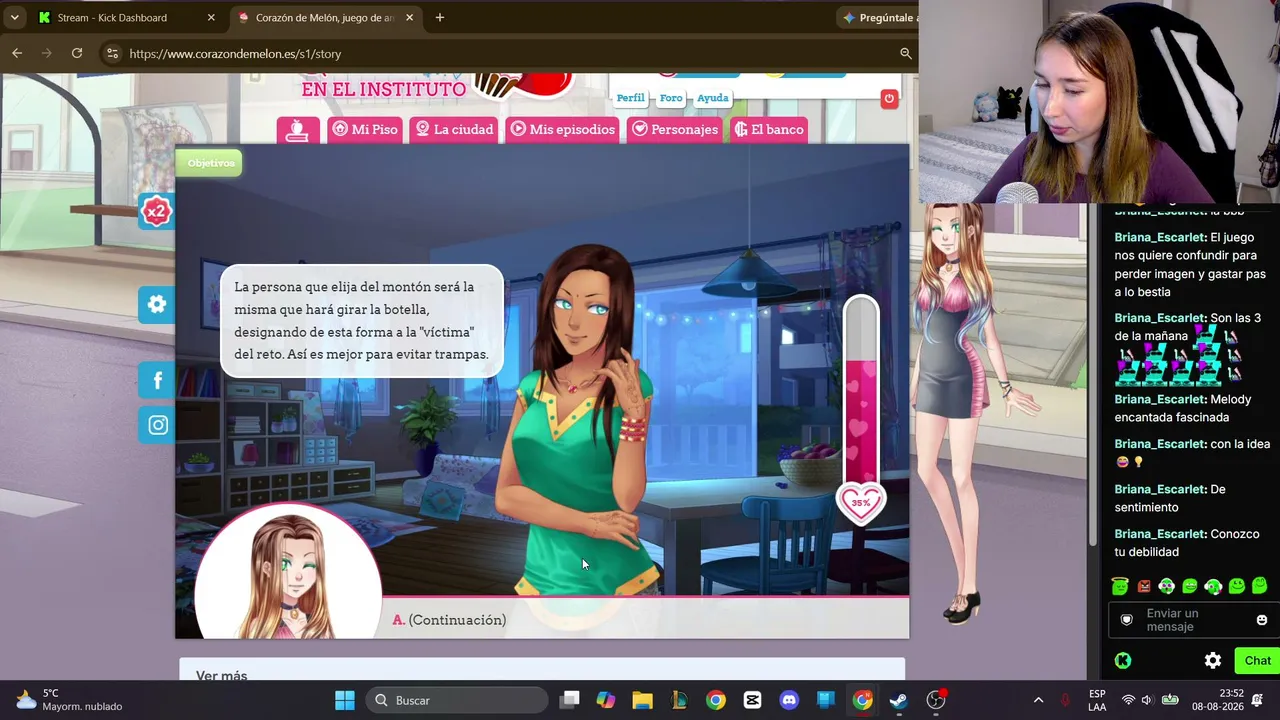Open network Wi-Fi tray icon
The image size is (1280, 720).
click(1128, 700)
